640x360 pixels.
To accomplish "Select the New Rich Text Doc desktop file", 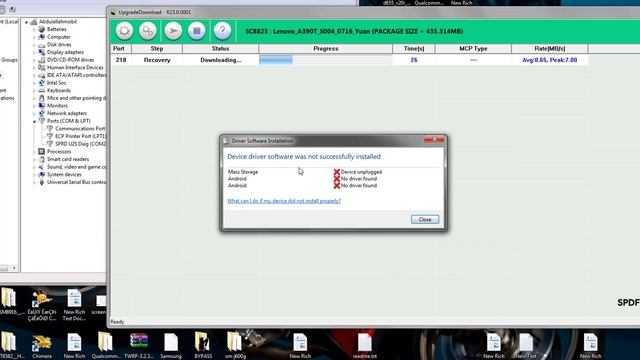I will tap(74, 305).
